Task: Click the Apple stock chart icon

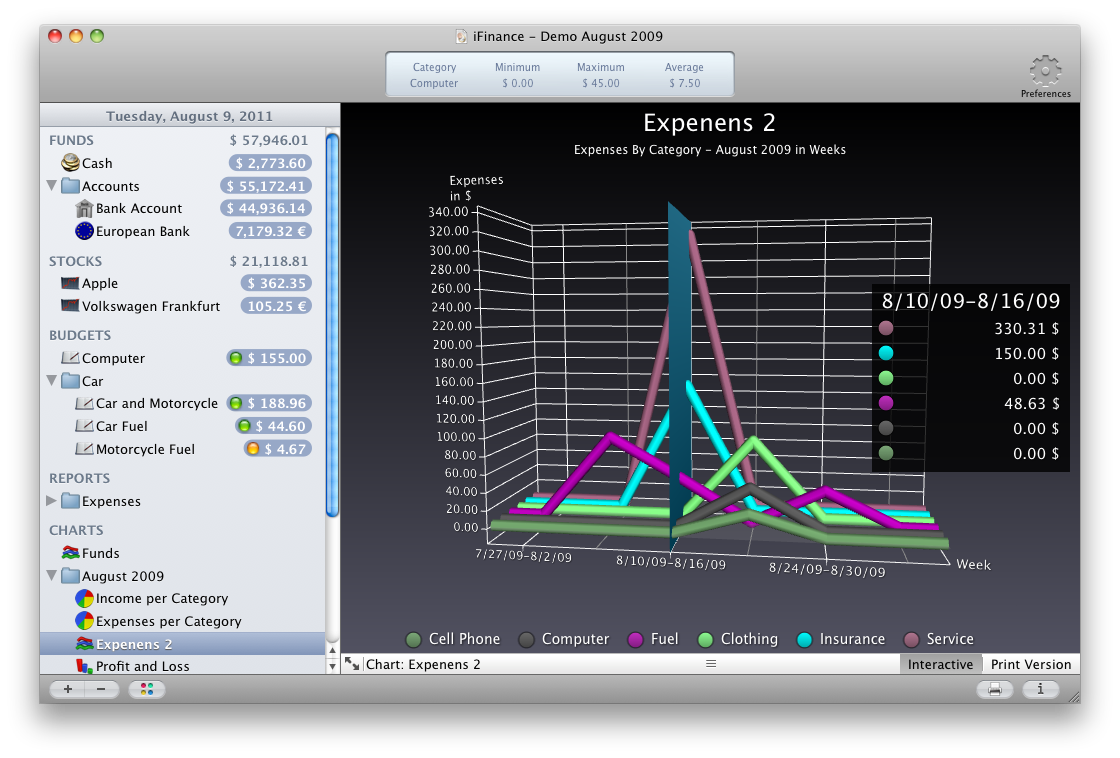Action: pyautogui.click(x=70, y=283)
